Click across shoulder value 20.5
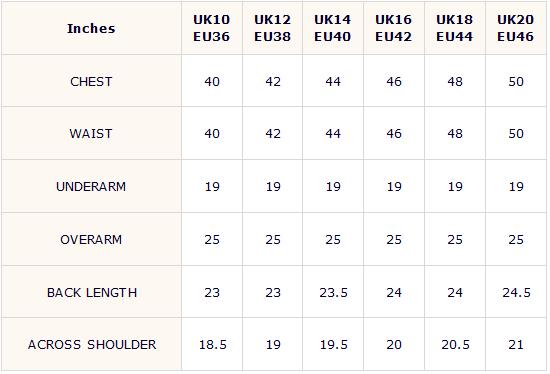 coord(455,345)
